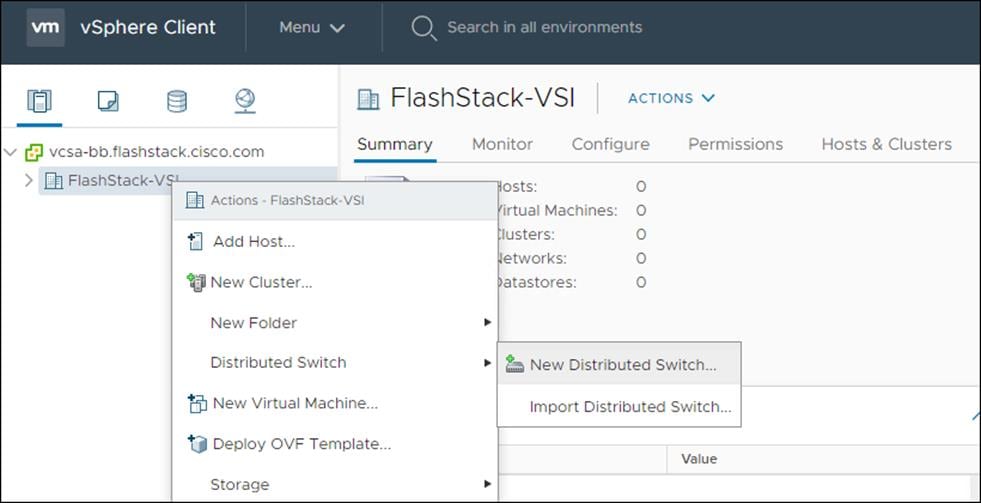Click the New Distributed Switch icon

514,364
